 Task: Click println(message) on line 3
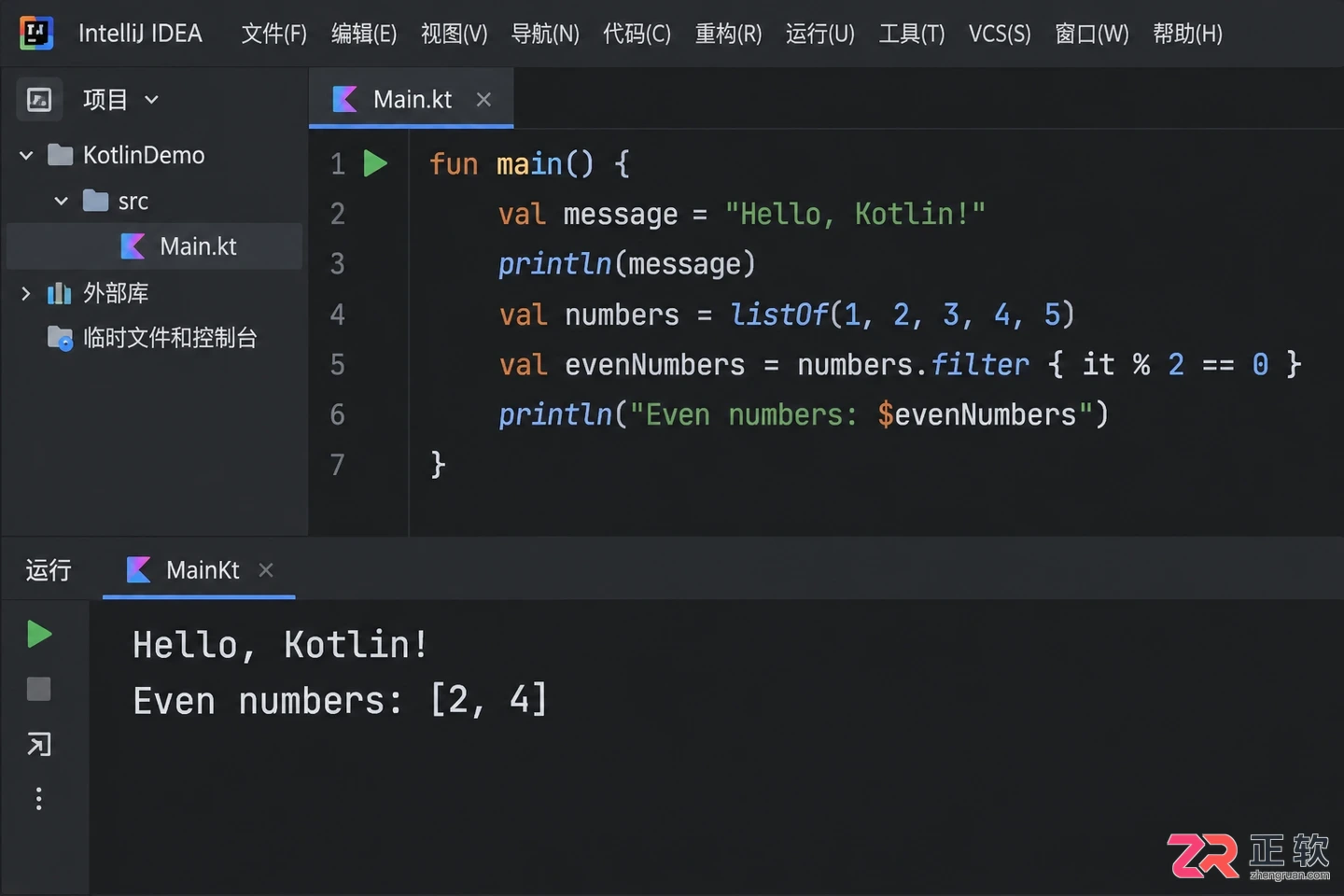tap(626, 264)
